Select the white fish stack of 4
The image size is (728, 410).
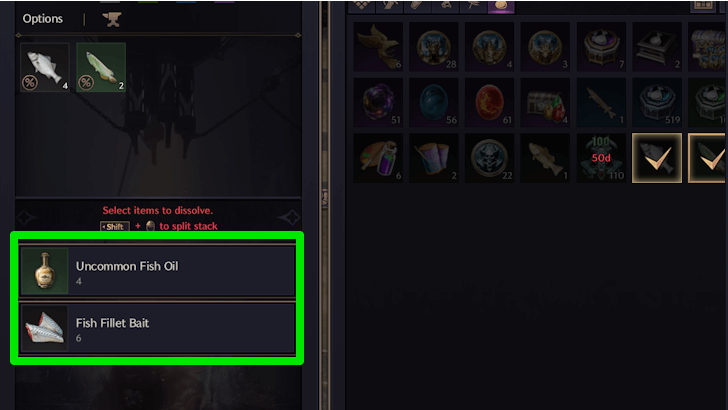tap(45, 67)
